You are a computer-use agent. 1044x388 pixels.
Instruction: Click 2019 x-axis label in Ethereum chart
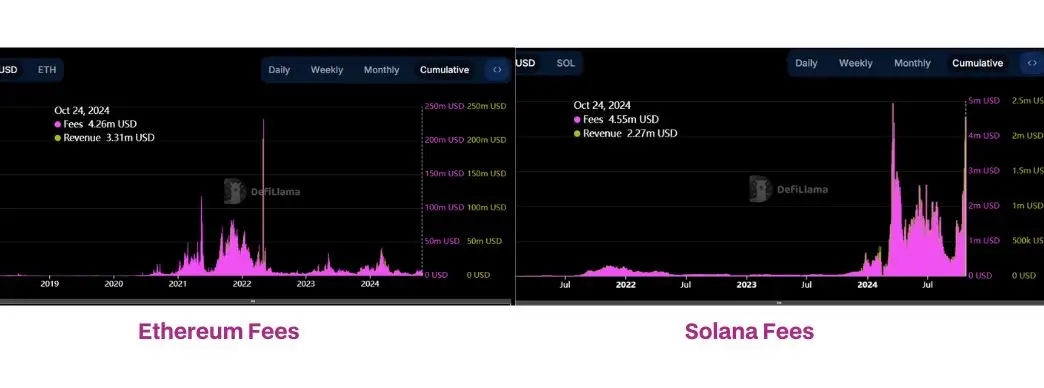coord(50,284)
